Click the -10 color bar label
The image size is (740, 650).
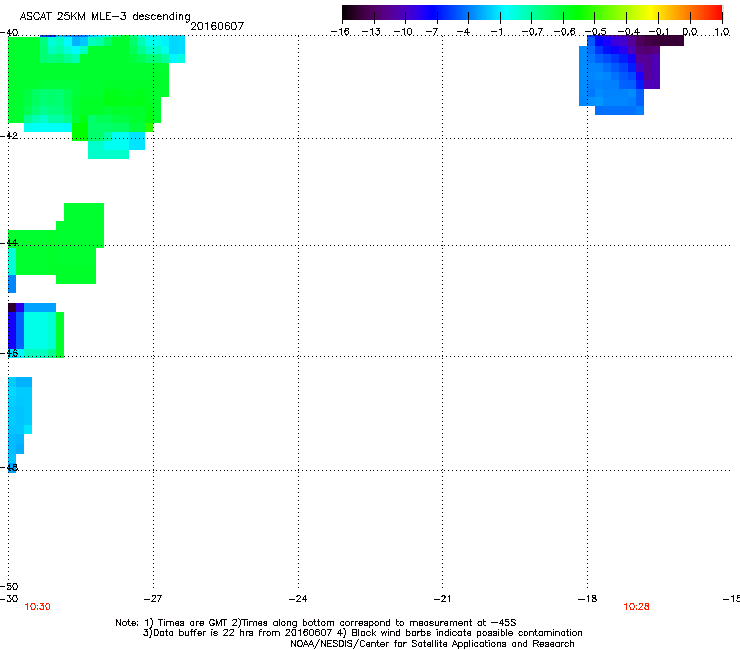click(403, 32)
